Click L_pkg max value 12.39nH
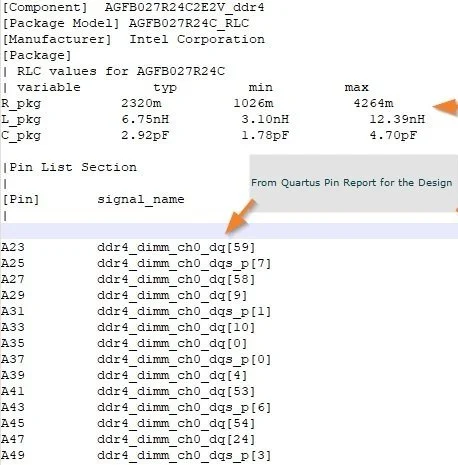Screen dimensions: 458x465 tap(397, 119)
